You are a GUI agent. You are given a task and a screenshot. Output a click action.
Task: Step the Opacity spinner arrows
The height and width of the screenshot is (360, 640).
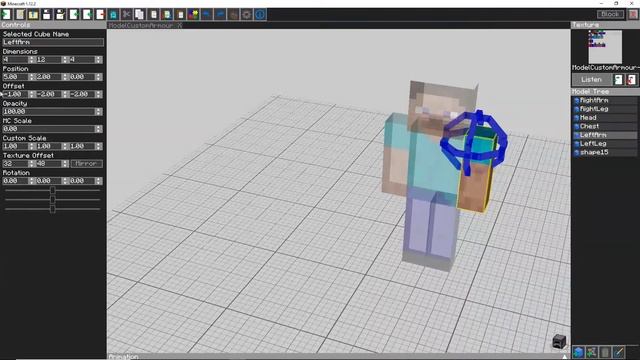click(x=98, y=111)
